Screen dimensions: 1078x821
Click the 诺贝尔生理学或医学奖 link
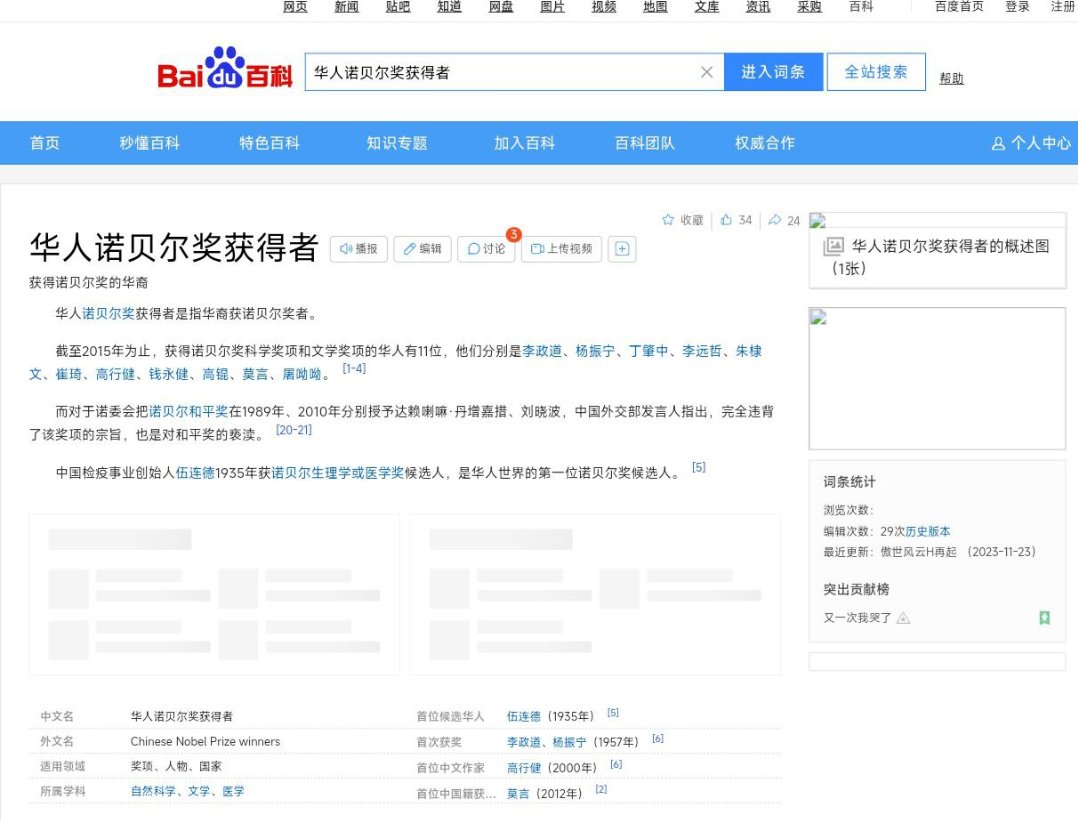click(338, 472)
